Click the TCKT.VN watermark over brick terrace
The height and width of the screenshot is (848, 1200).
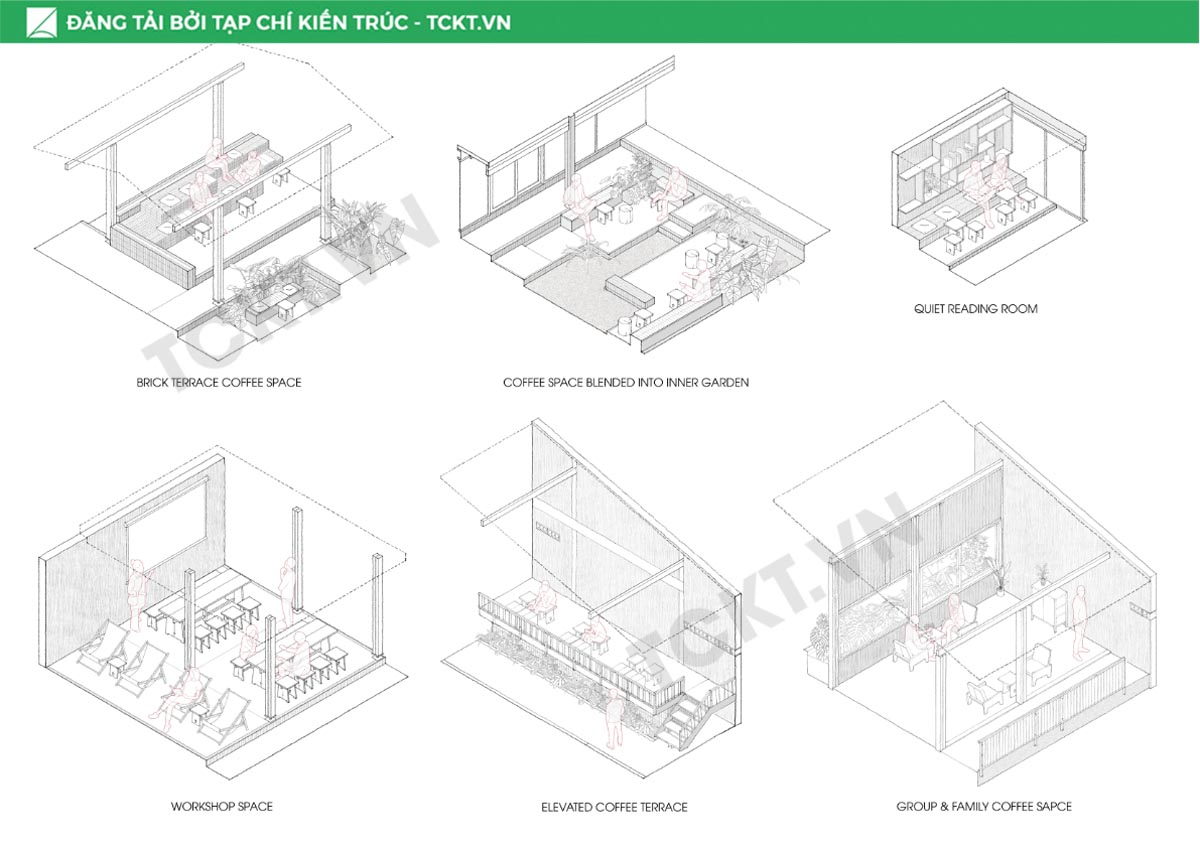tap(290, 290)
